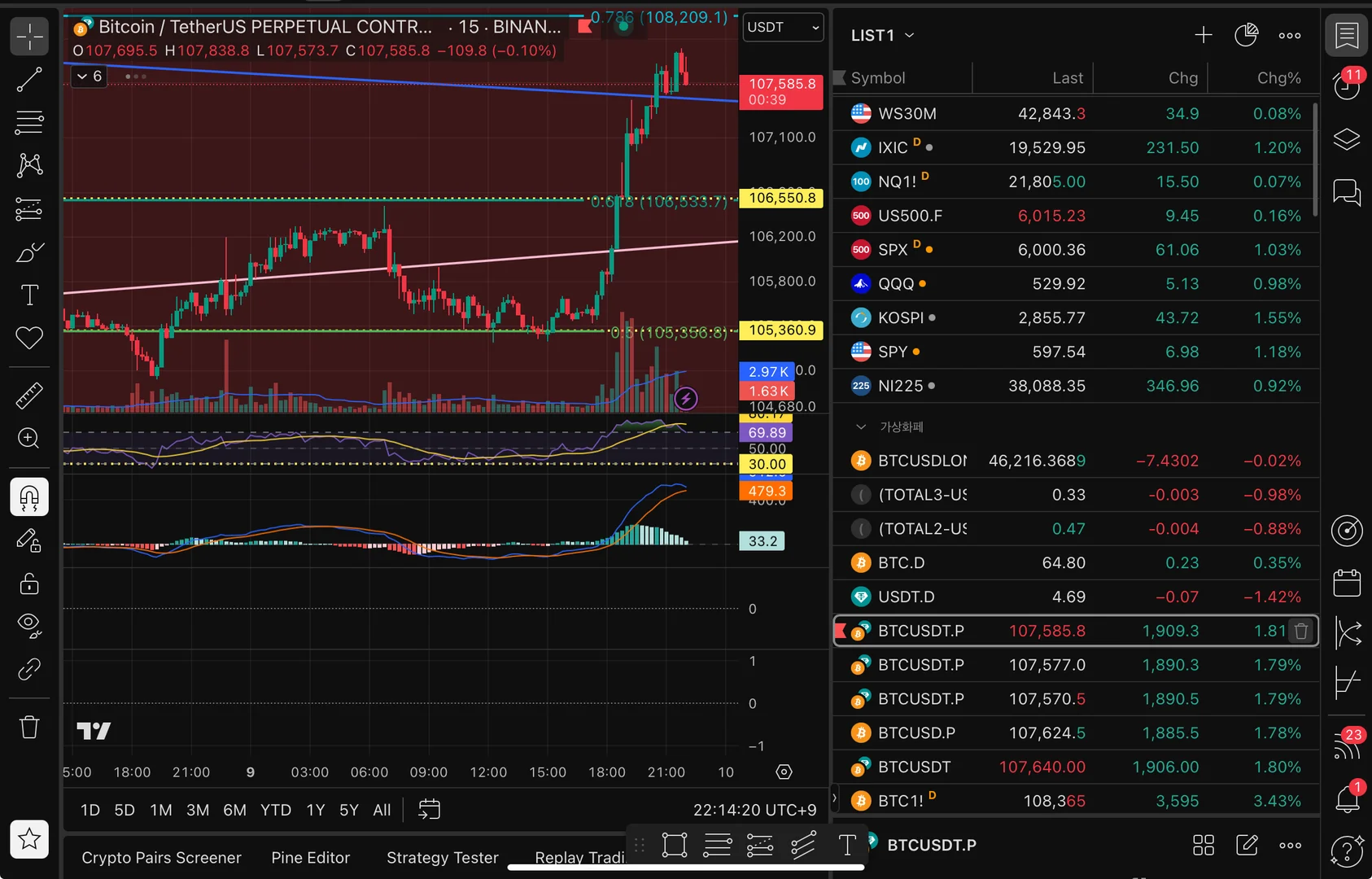Open the help center question icon

tap(1347, 851)
